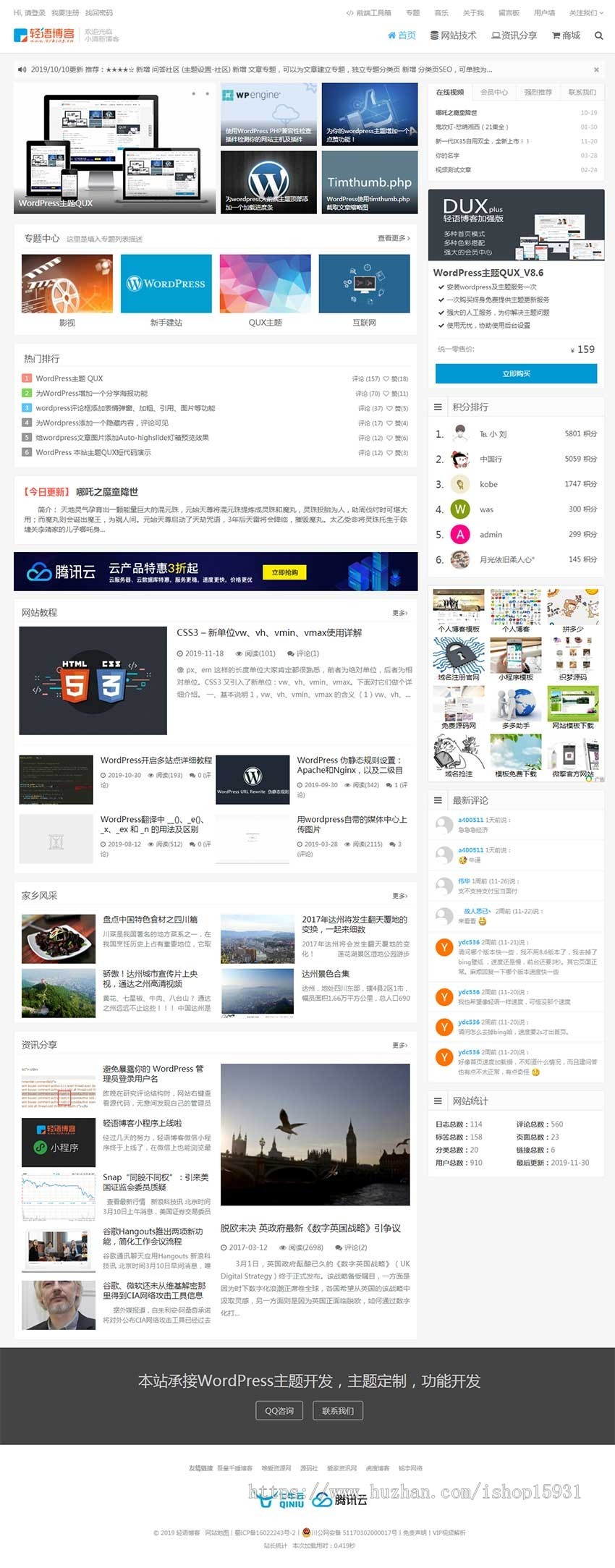This screenshot has height=1568, width=615.
Task: Open the 轻语博客 site logo
Action: 44,35
